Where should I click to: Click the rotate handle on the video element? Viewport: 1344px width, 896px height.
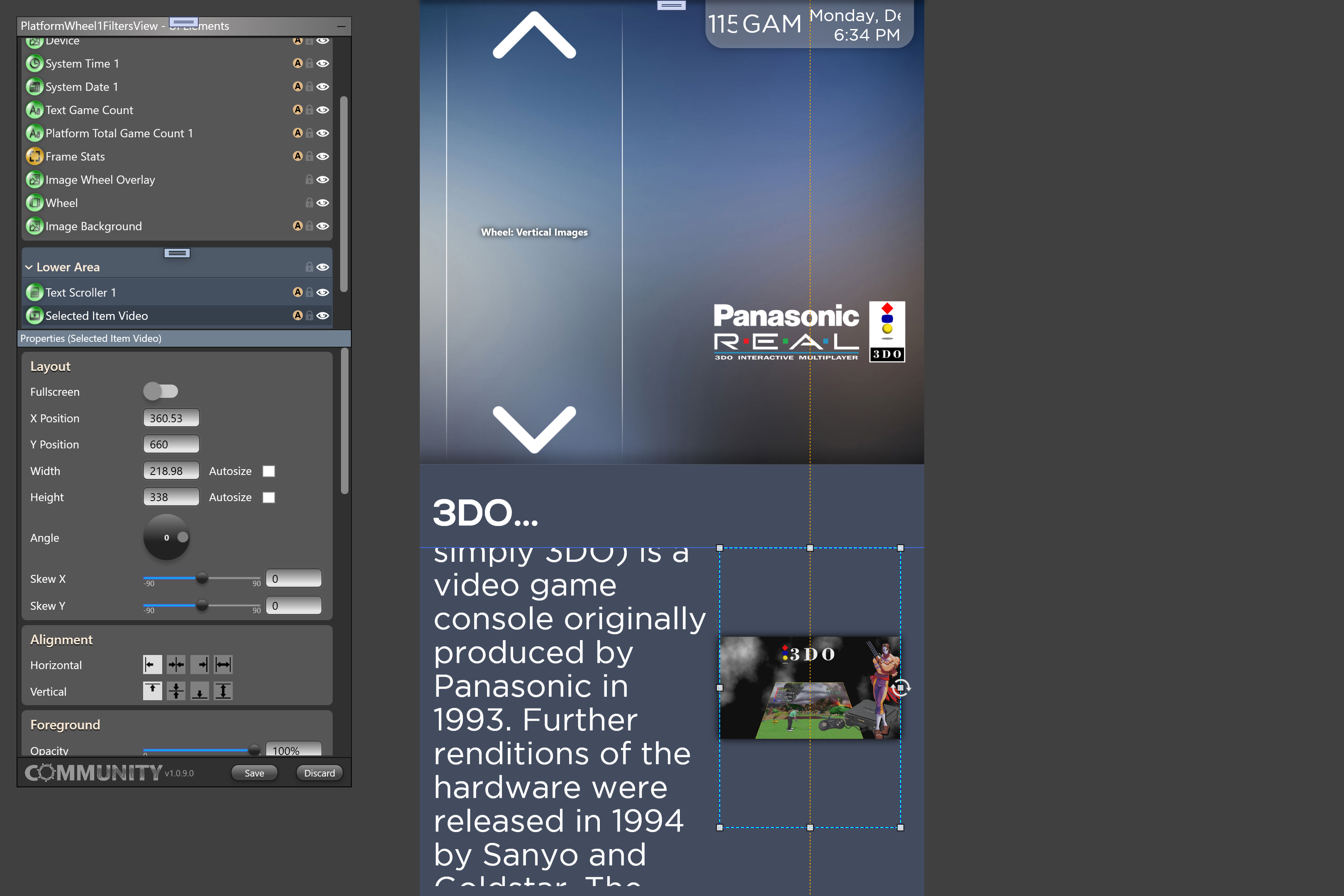(x=901, y=687)
